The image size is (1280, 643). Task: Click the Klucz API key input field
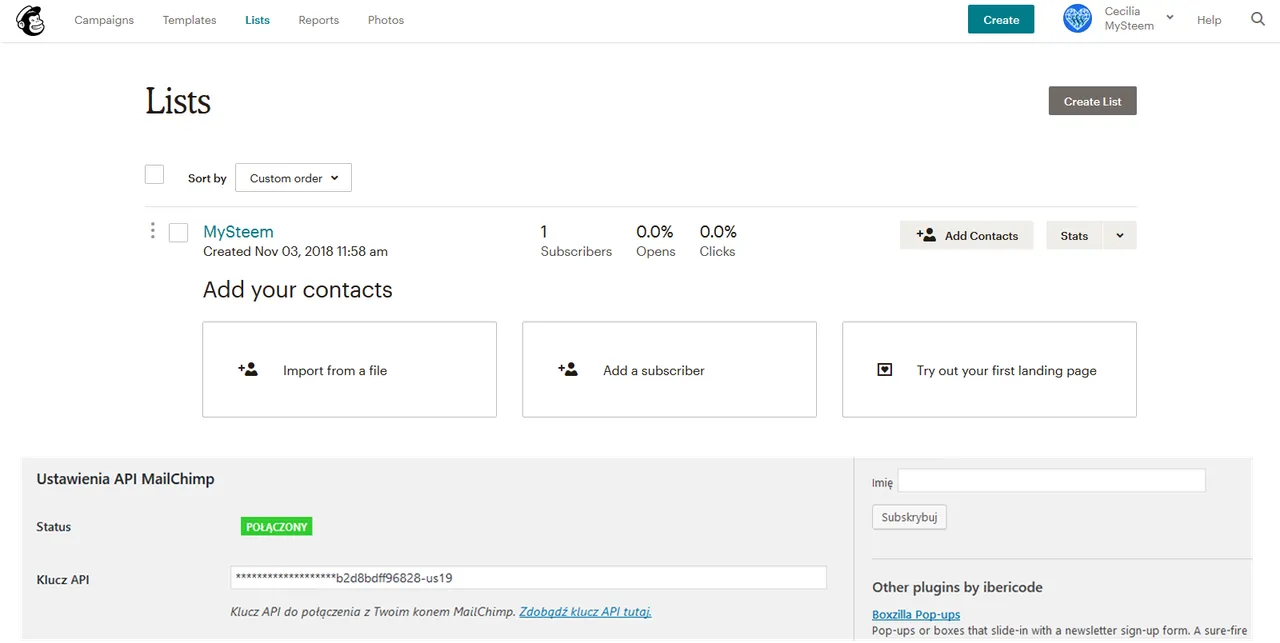tap(528, 577)
